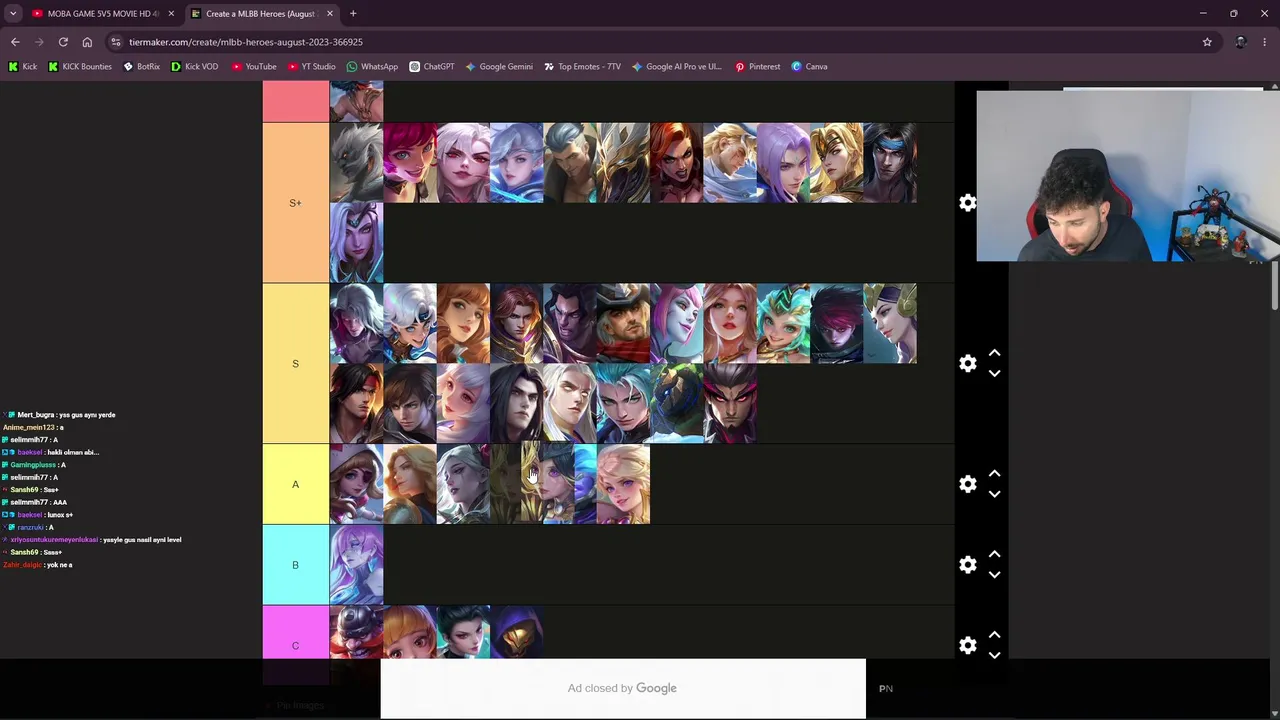Screen dimensions: 1280x720
Task: Bookmark this page with the star icon
Action: point(1207,42)
